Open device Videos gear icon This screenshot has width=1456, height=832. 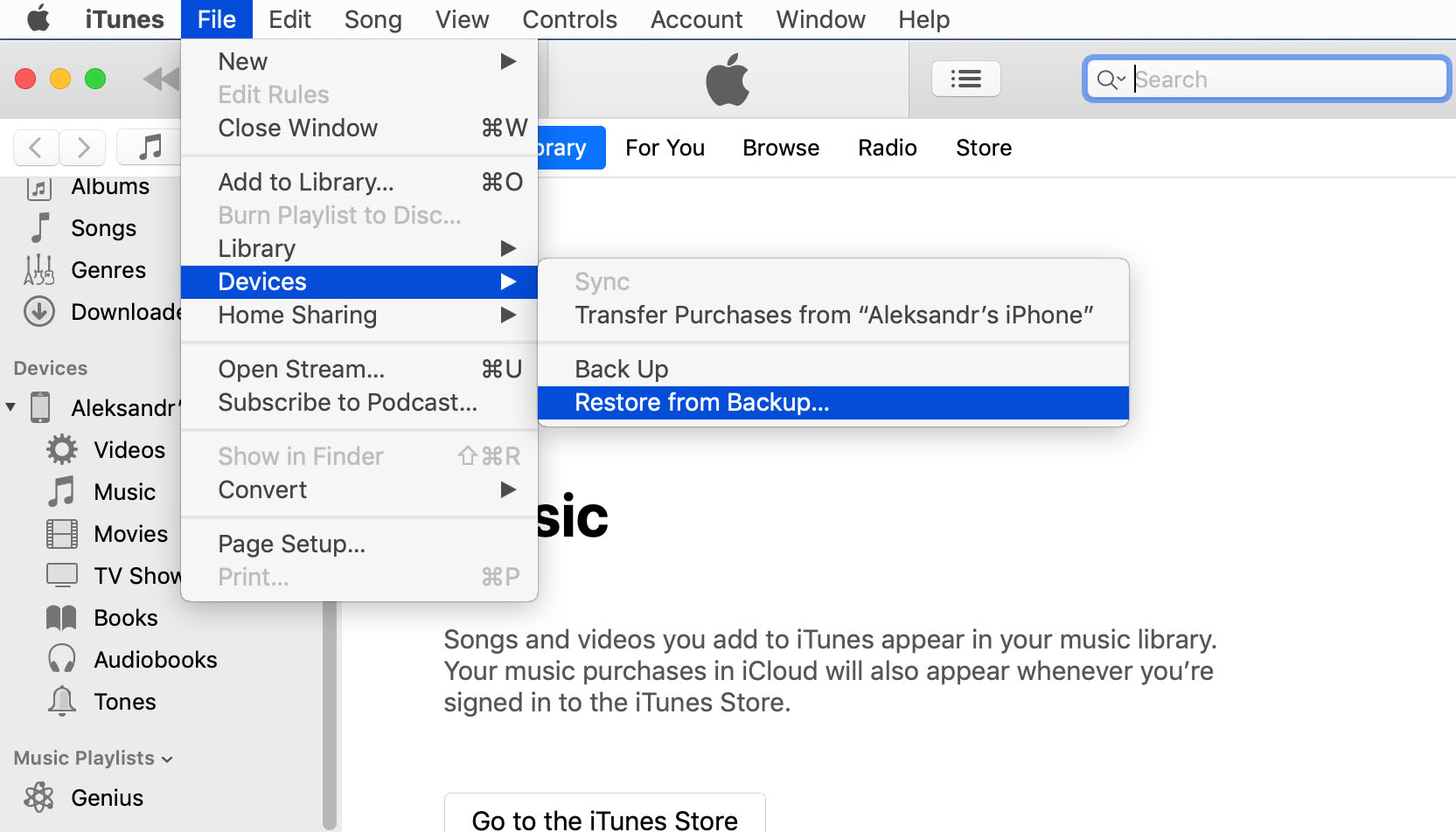pyautogui.click(x=62, y=450)
